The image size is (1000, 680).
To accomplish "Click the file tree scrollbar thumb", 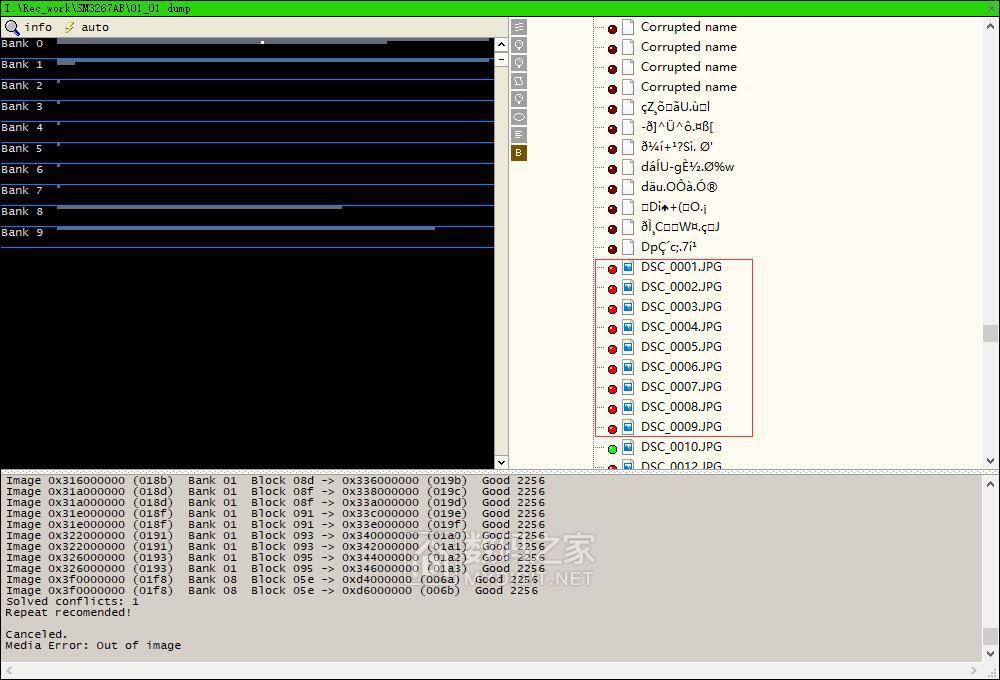I will [x=990, y=334].
